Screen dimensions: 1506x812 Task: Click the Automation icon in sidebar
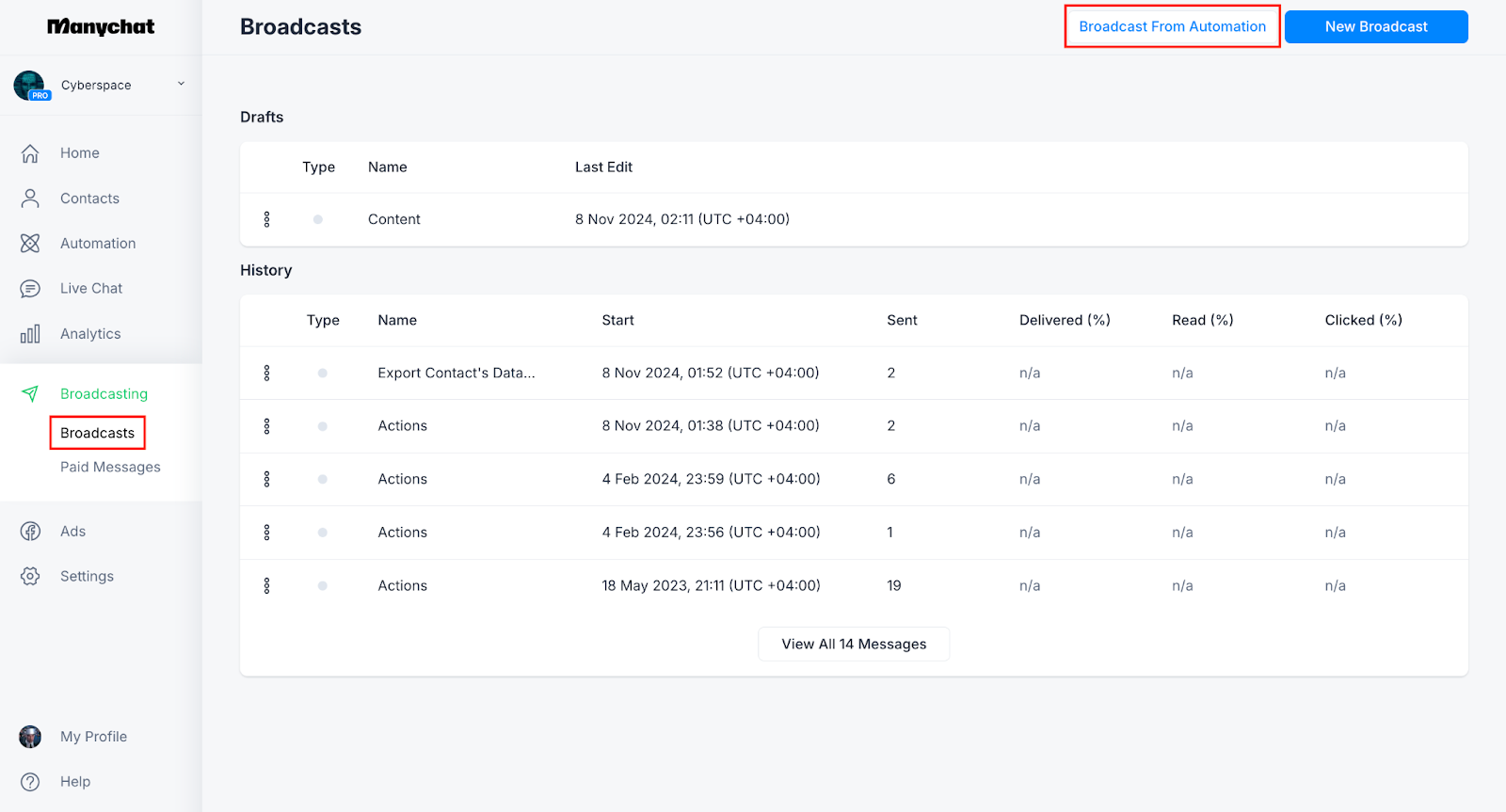(30, 244)
